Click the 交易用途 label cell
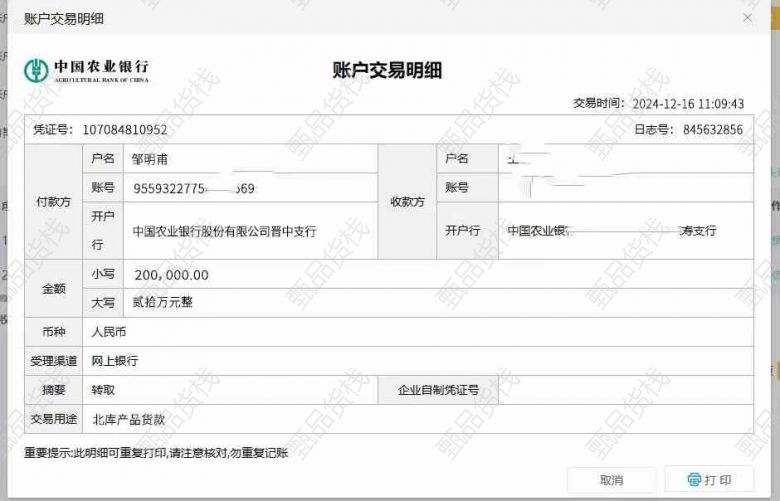Image resolution: width=780 pixels, height=501 pixels. point(54,419)
